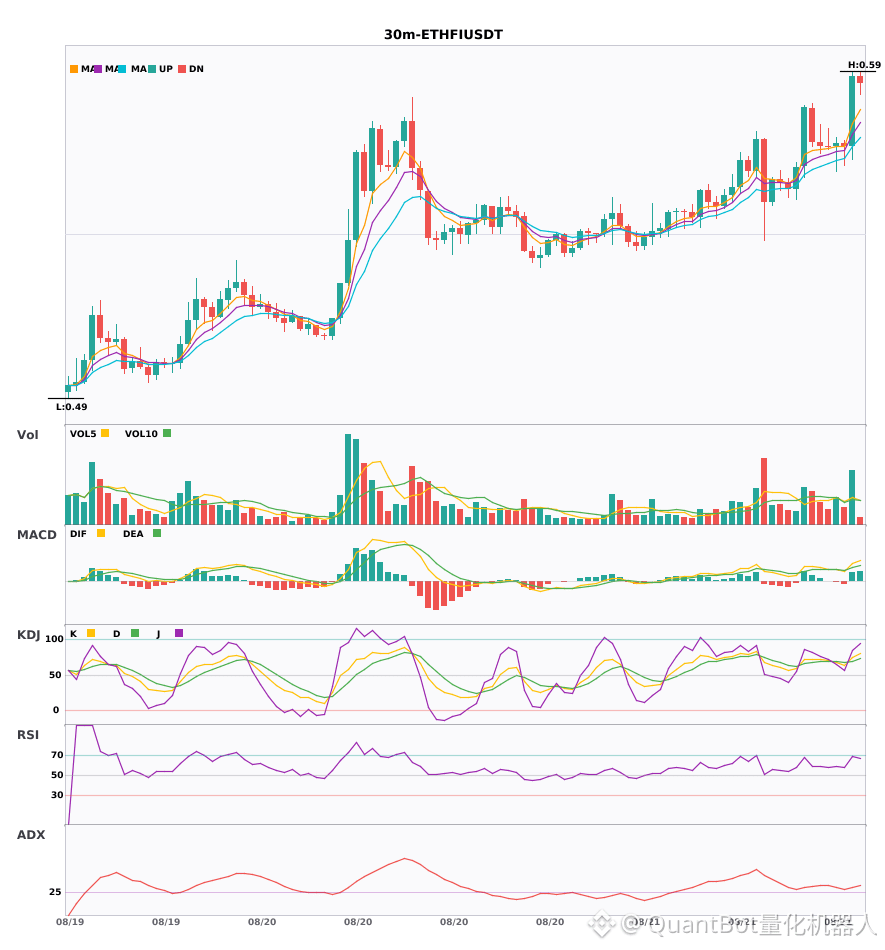
Task: Select the teal UP legend swatch
Action: click(152, 69)
